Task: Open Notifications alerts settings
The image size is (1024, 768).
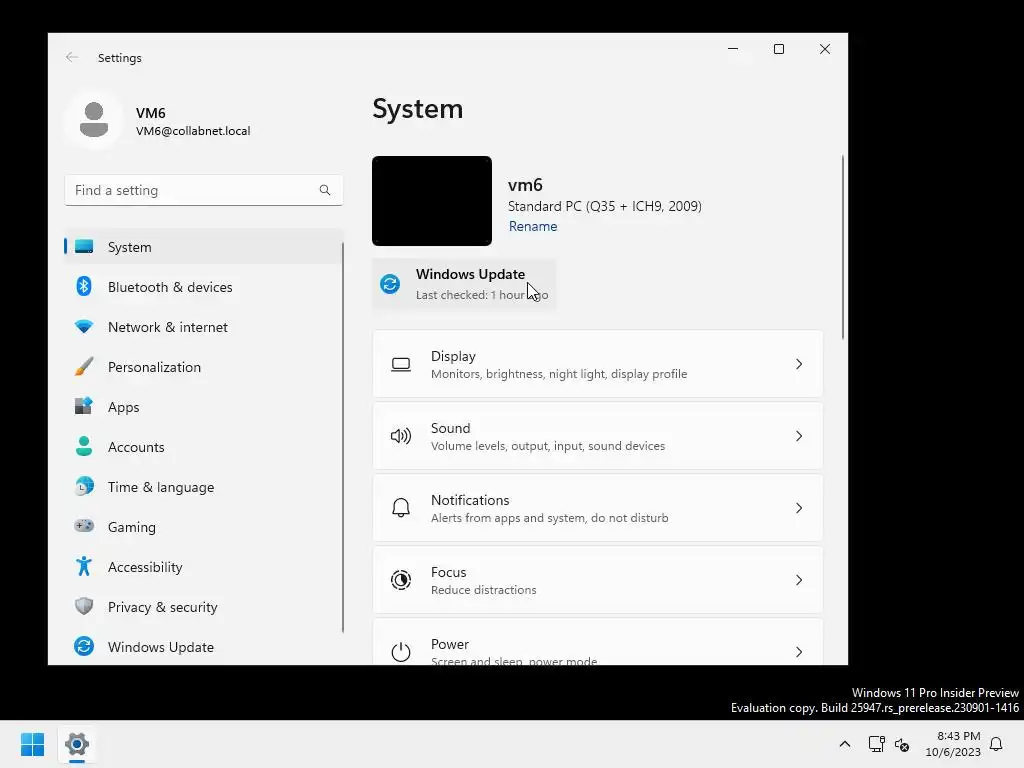Action: pyautogui.click(x=598, y=508)
